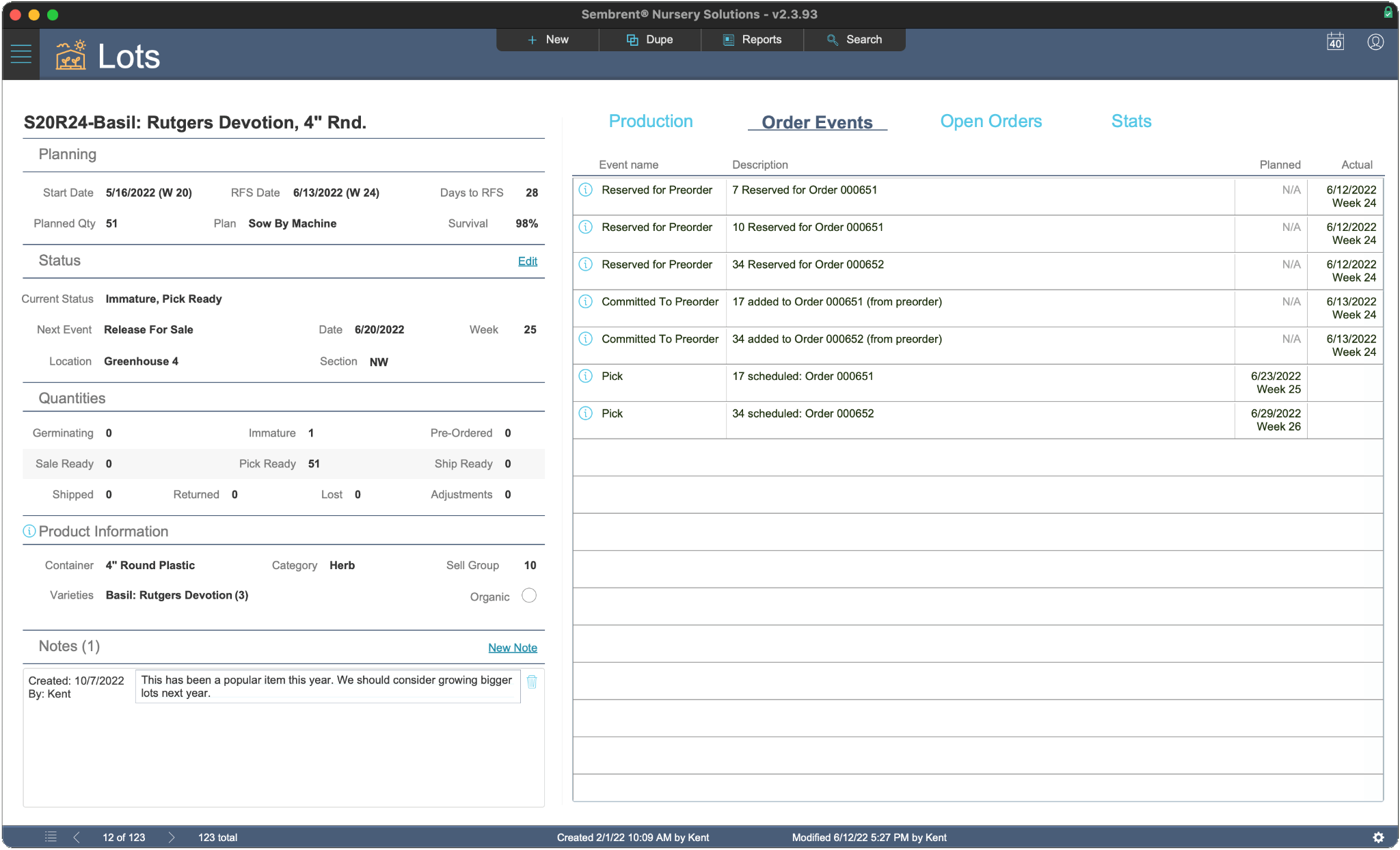Viewport: 1400px width, 850px height.
Task: Click the Reports toolbar button
Action: (x=752, y=40)
